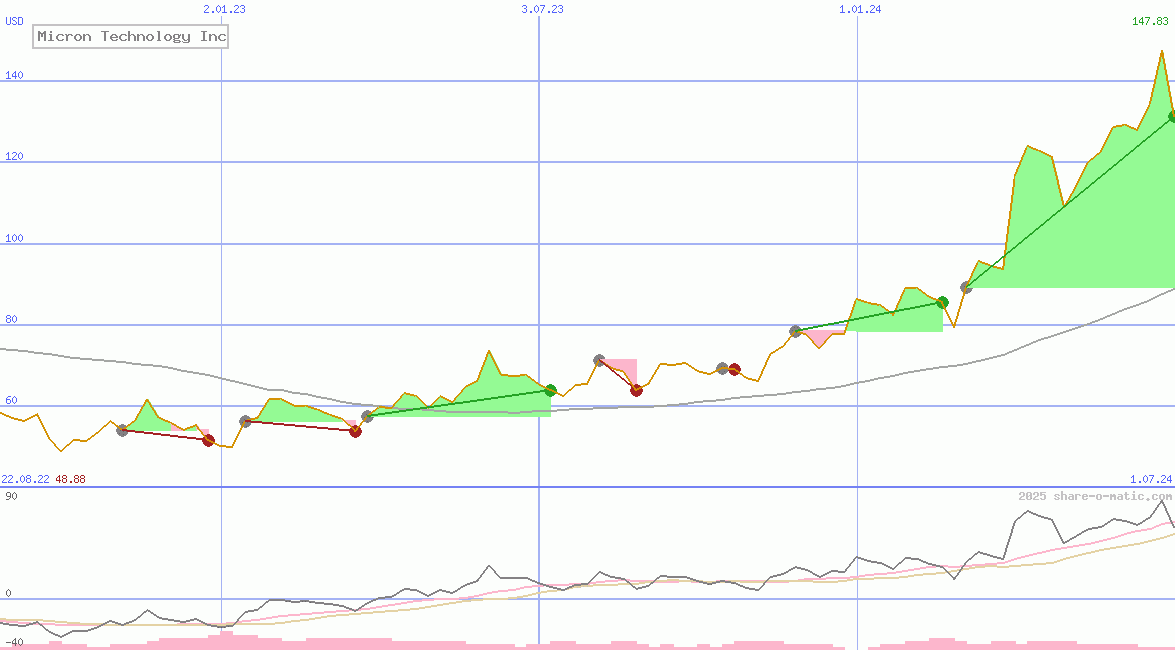Click the 147.83 peak price value

1150,21
